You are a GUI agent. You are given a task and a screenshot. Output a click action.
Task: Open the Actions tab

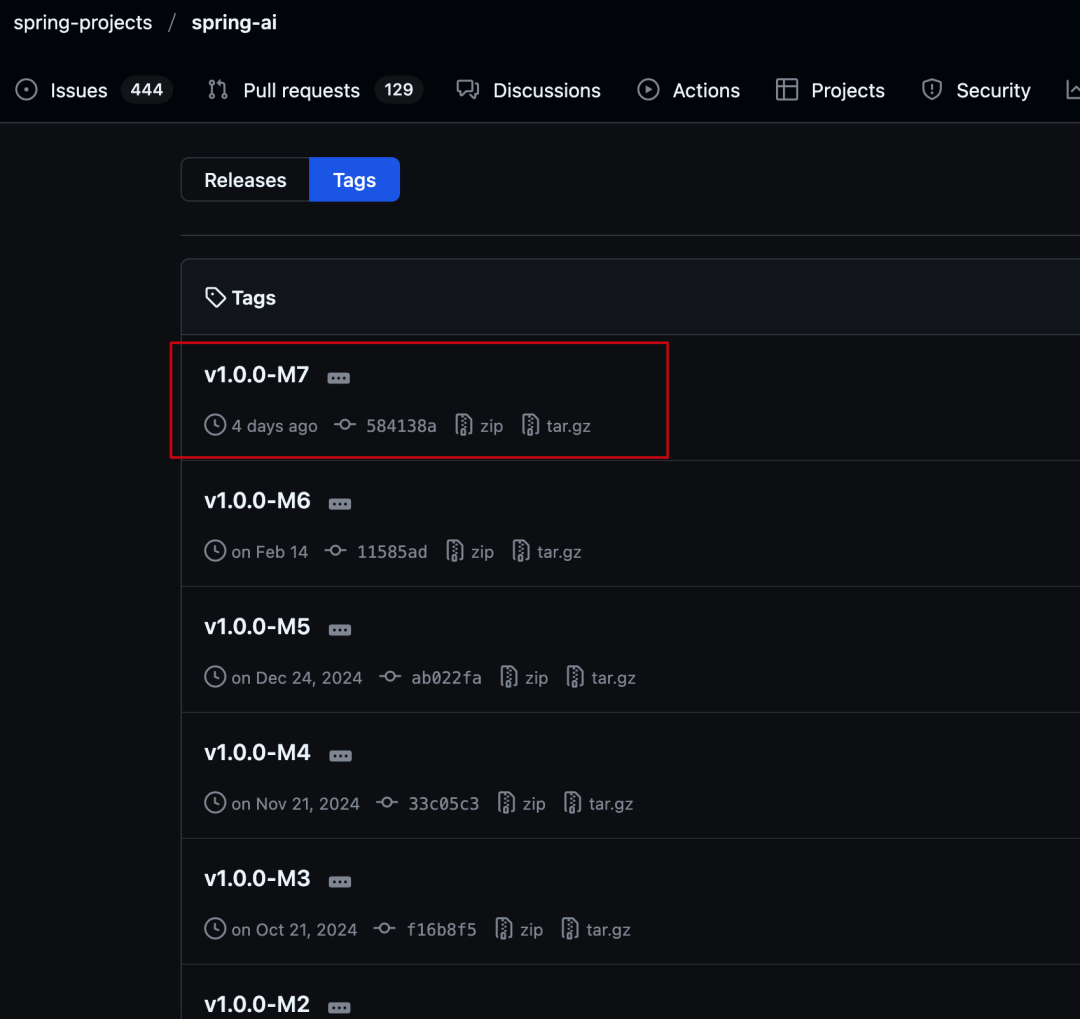click(688, 90)
